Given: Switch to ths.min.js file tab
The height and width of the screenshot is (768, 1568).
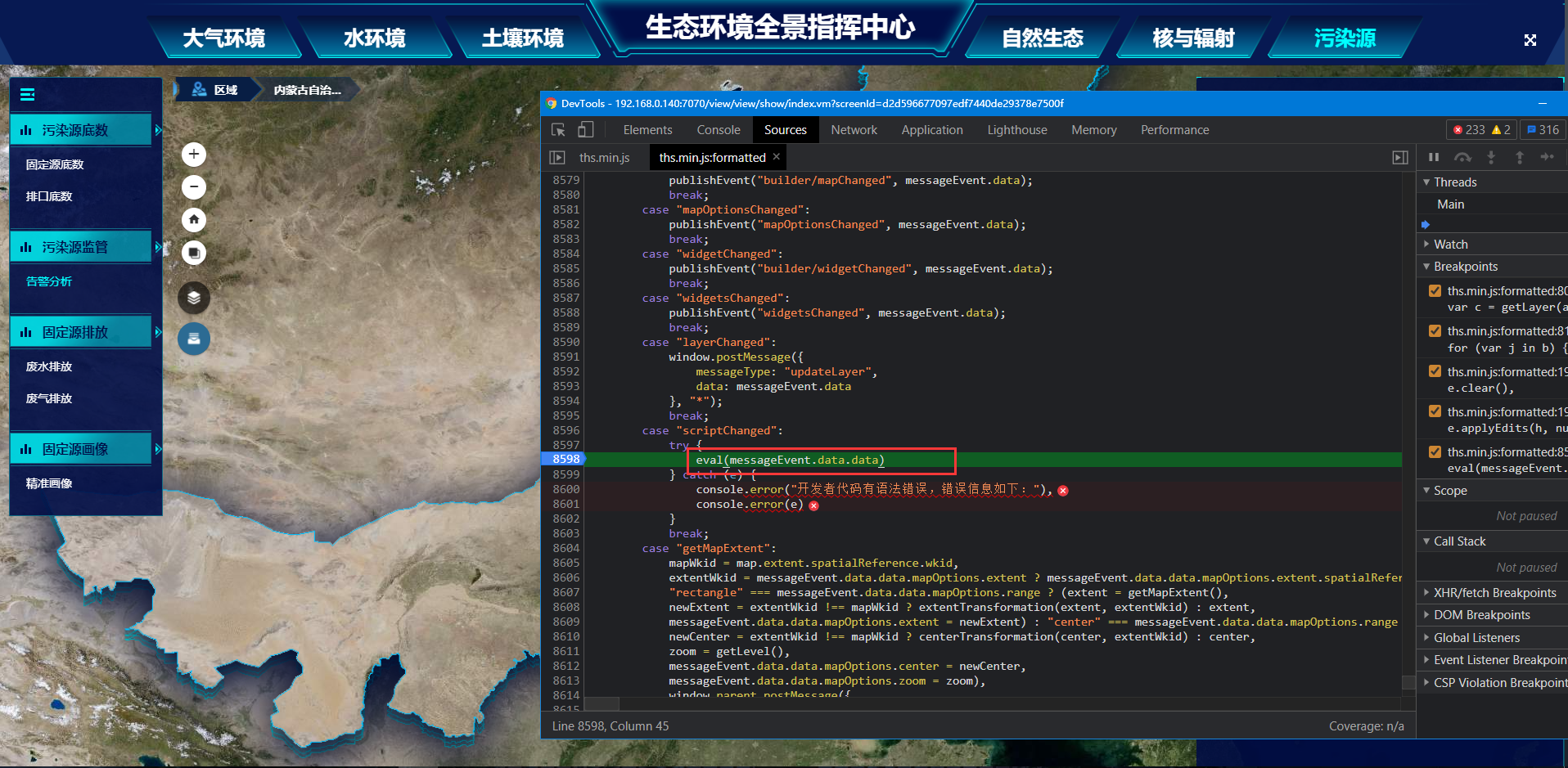Looking at the screenshot, I should (x=605, y=158).
